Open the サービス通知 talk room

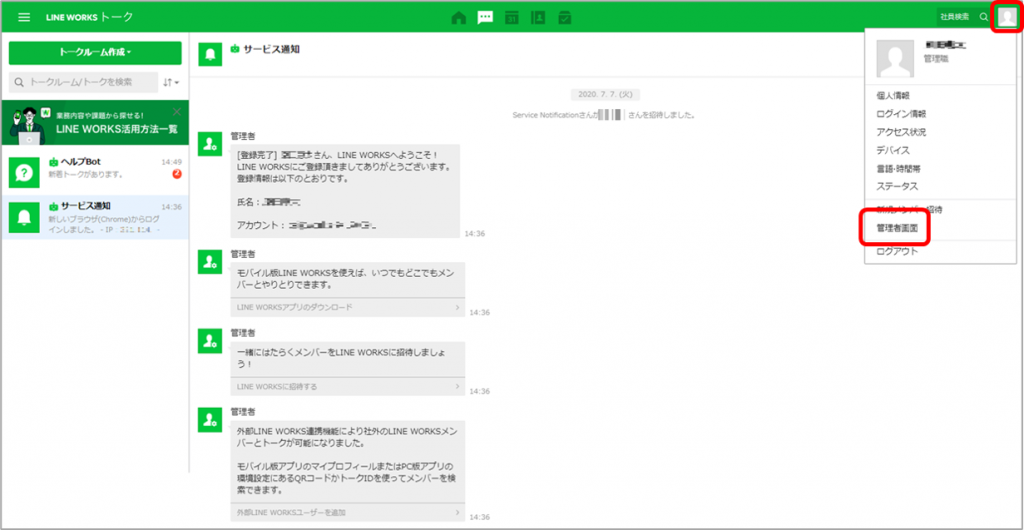click(95, 217)
